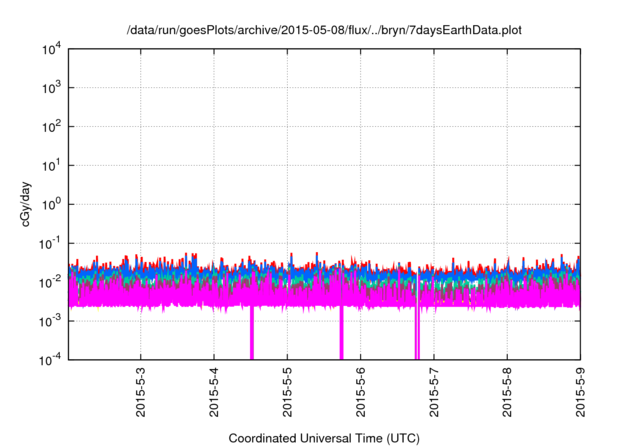Click the 2015-5-5 date label
Screen dimensions: 640x448
287,392
